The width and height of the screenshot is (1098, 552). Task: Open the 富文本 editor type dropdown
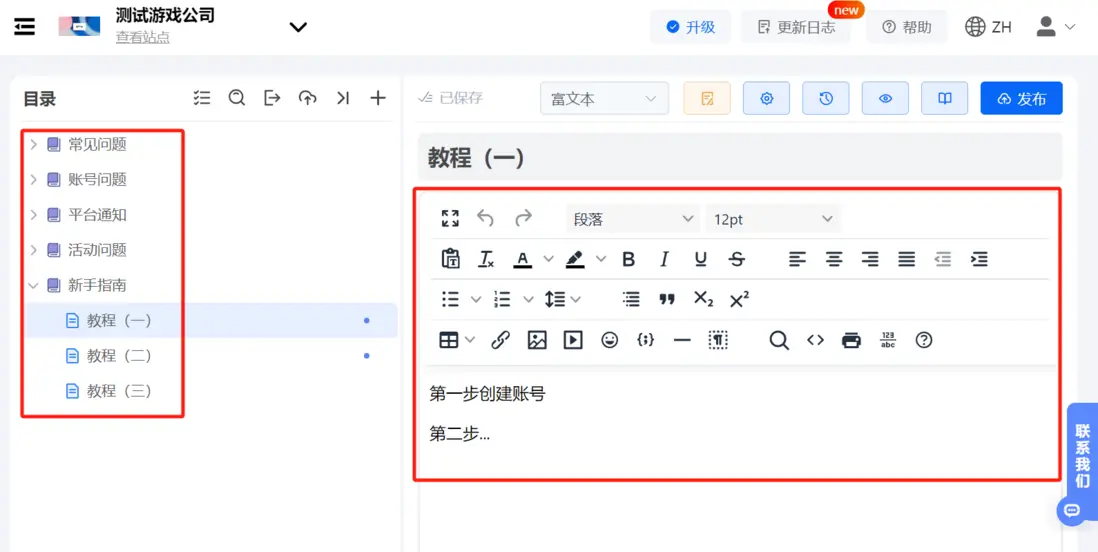604,99
